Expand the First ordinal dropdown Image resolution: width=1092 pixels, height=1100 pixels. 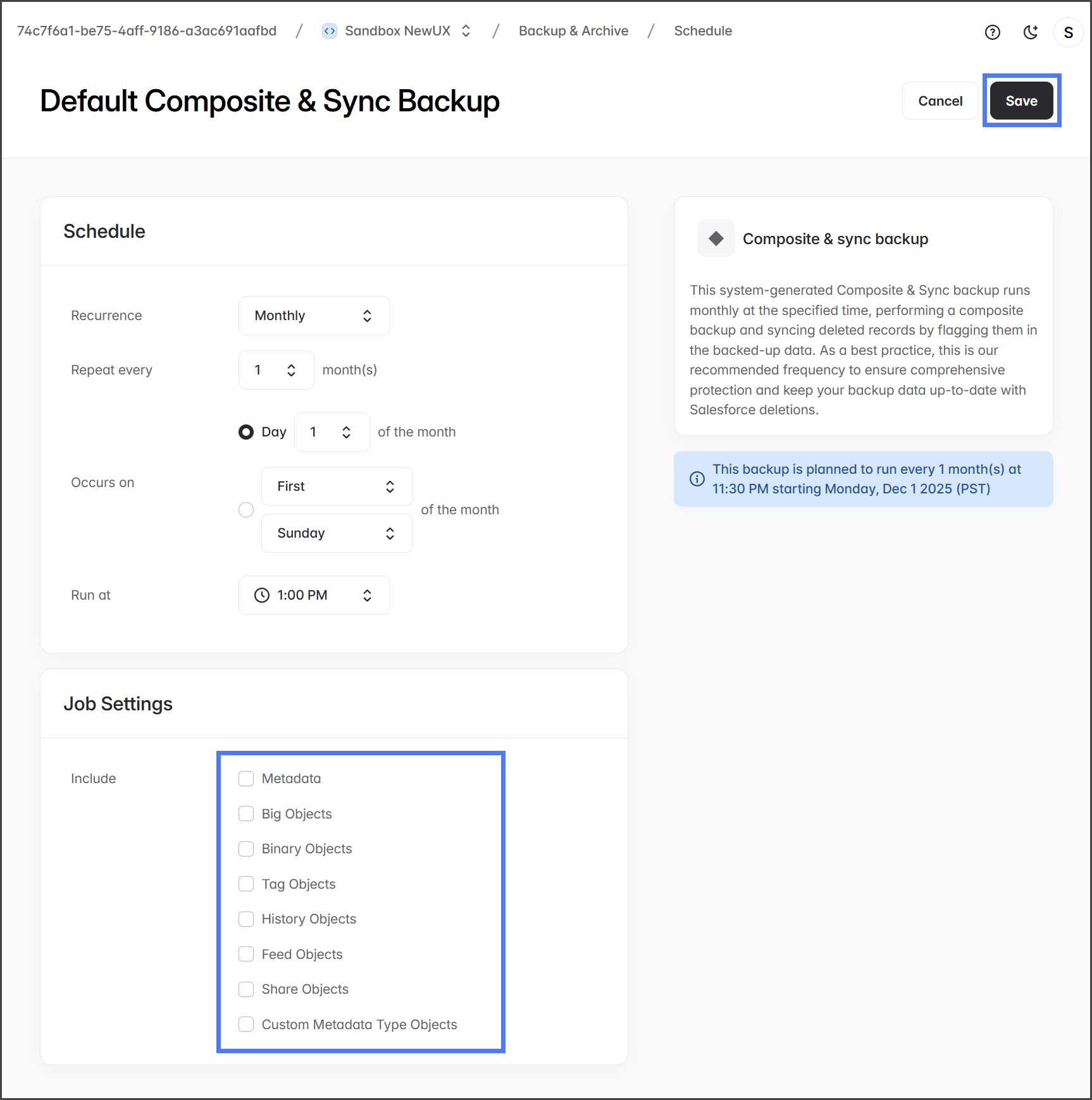[337, 486]
